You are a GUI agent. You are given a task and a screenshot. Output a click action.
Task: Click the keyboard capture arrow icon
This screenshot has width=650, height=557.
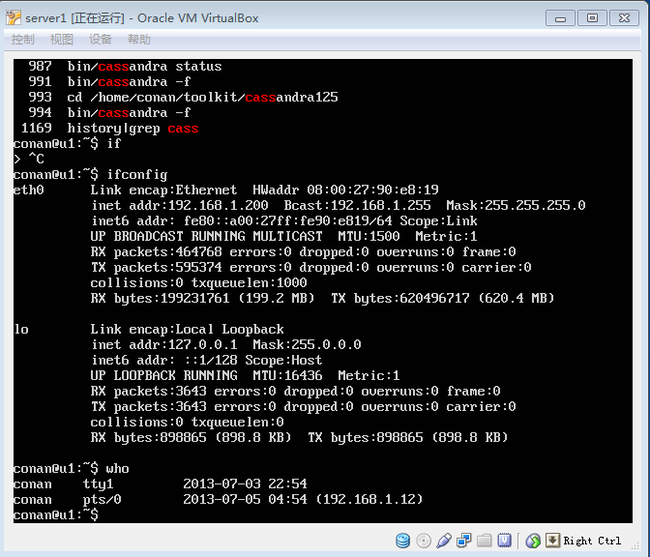553,540
